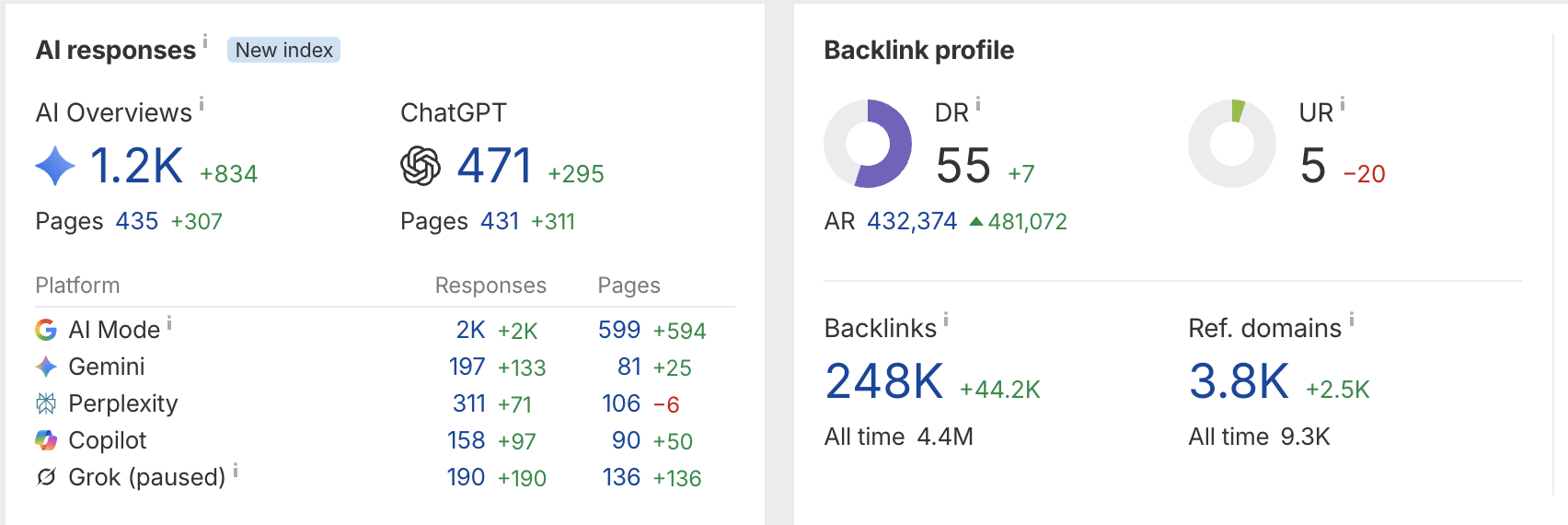Click the AI responses heading
1568x525 pixels.
coord(116,50)
